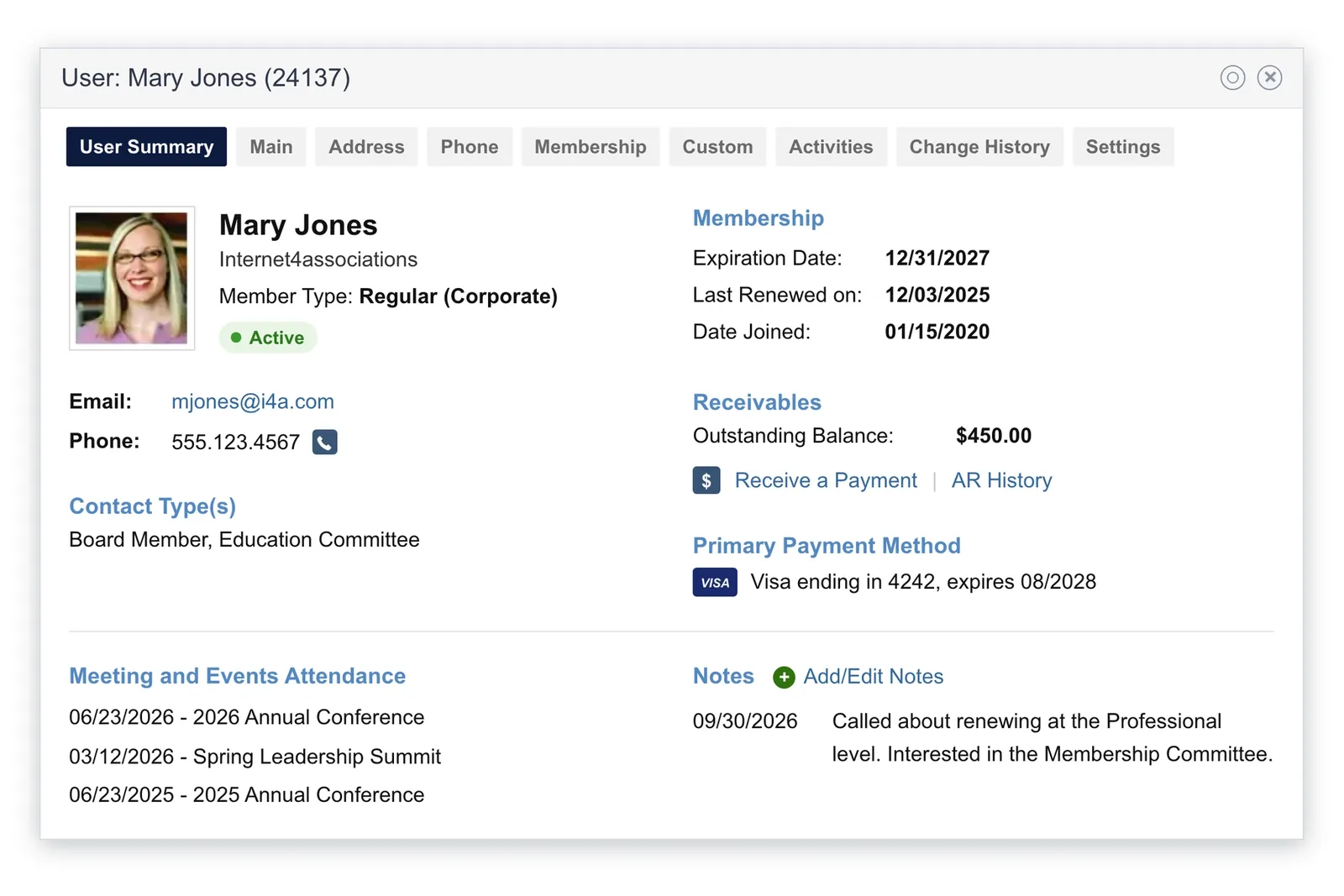This screenshot has height=896, width=1344.
Task: Go to the Phone tab
Action: pyautogui.click(x=470, y=147)
